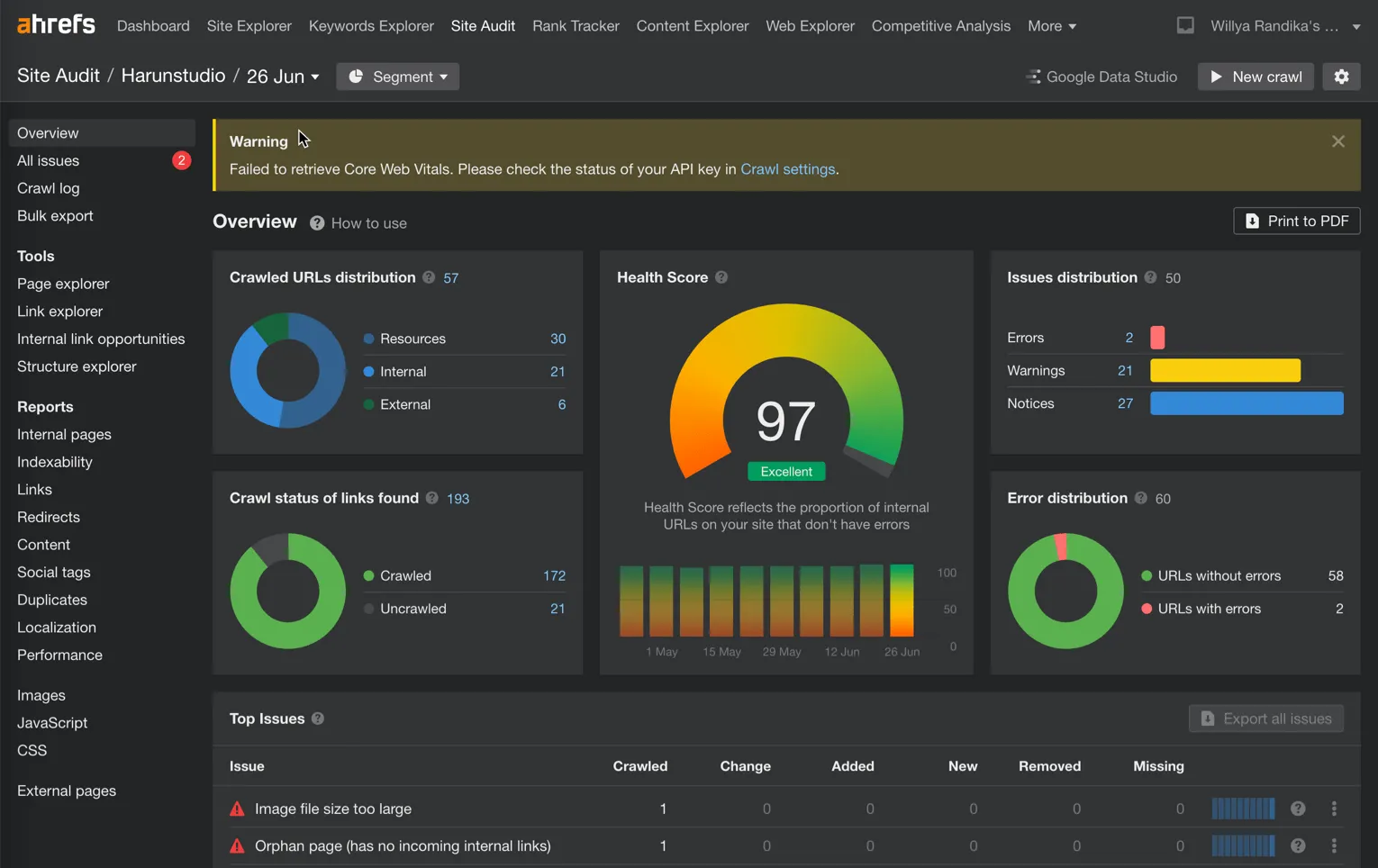The width and height of the screenshot is (1378, 868).
Task: Open Site Explorer
Action: click(x=249, y=26)
